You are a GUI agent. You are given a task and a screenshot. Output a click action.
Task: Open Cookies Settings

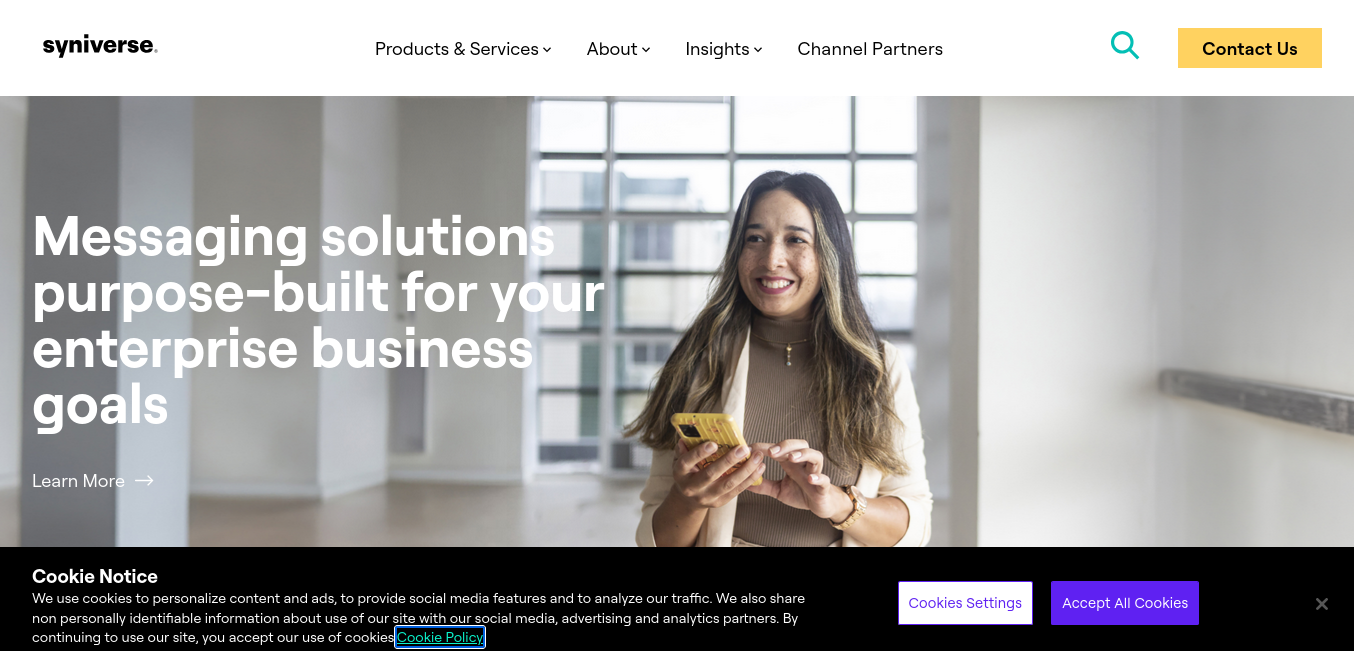(965, 603)
